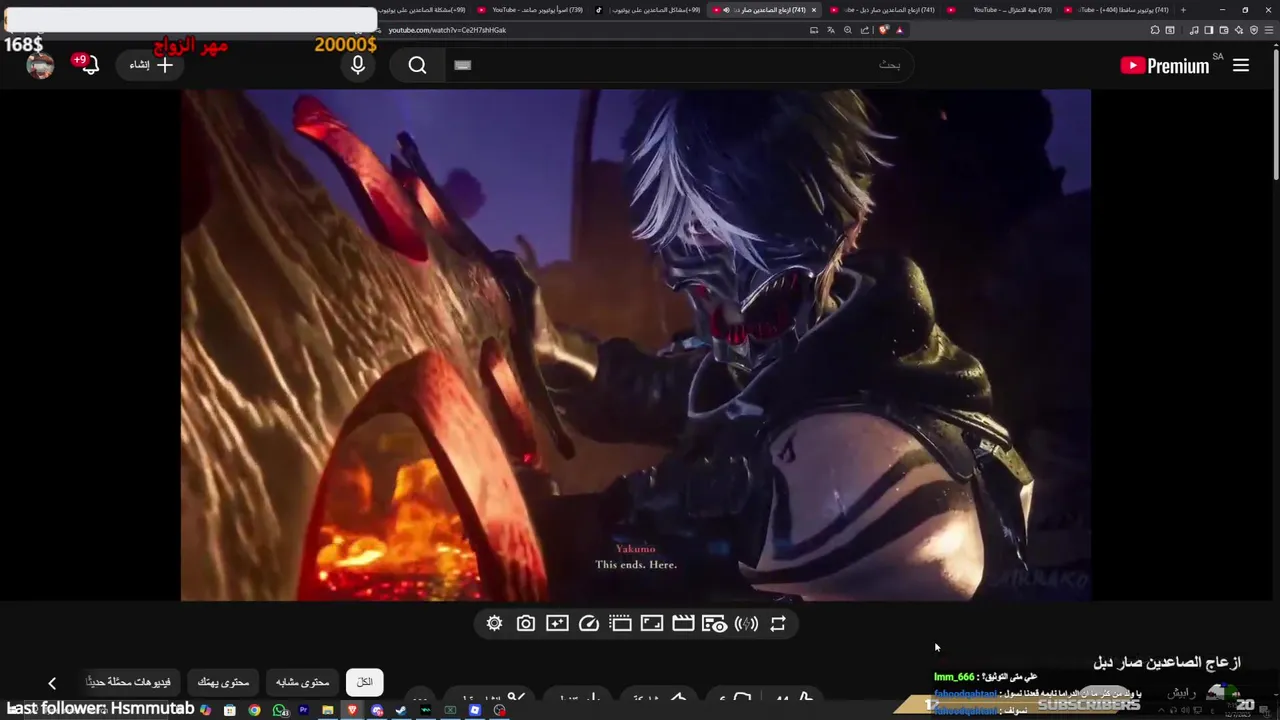Image resolution: width=1280 pixels, height=720 pixels.
Task: Toggle the fullscreen-window frame icon
Action: pyautogui.click(x=652, y=623)
